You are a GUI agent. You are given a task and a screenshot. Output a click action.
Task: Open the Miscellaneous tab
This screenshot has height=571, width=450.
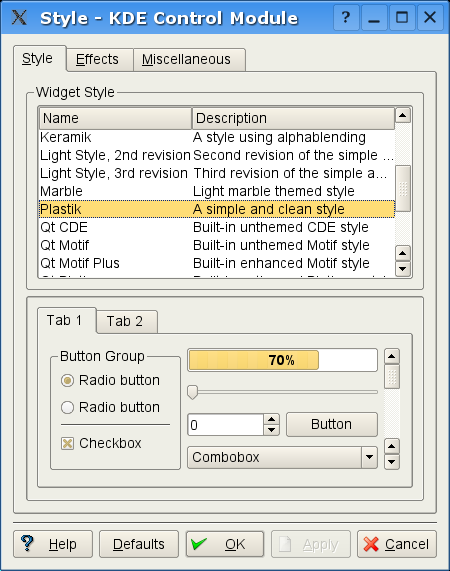[189, 59]
